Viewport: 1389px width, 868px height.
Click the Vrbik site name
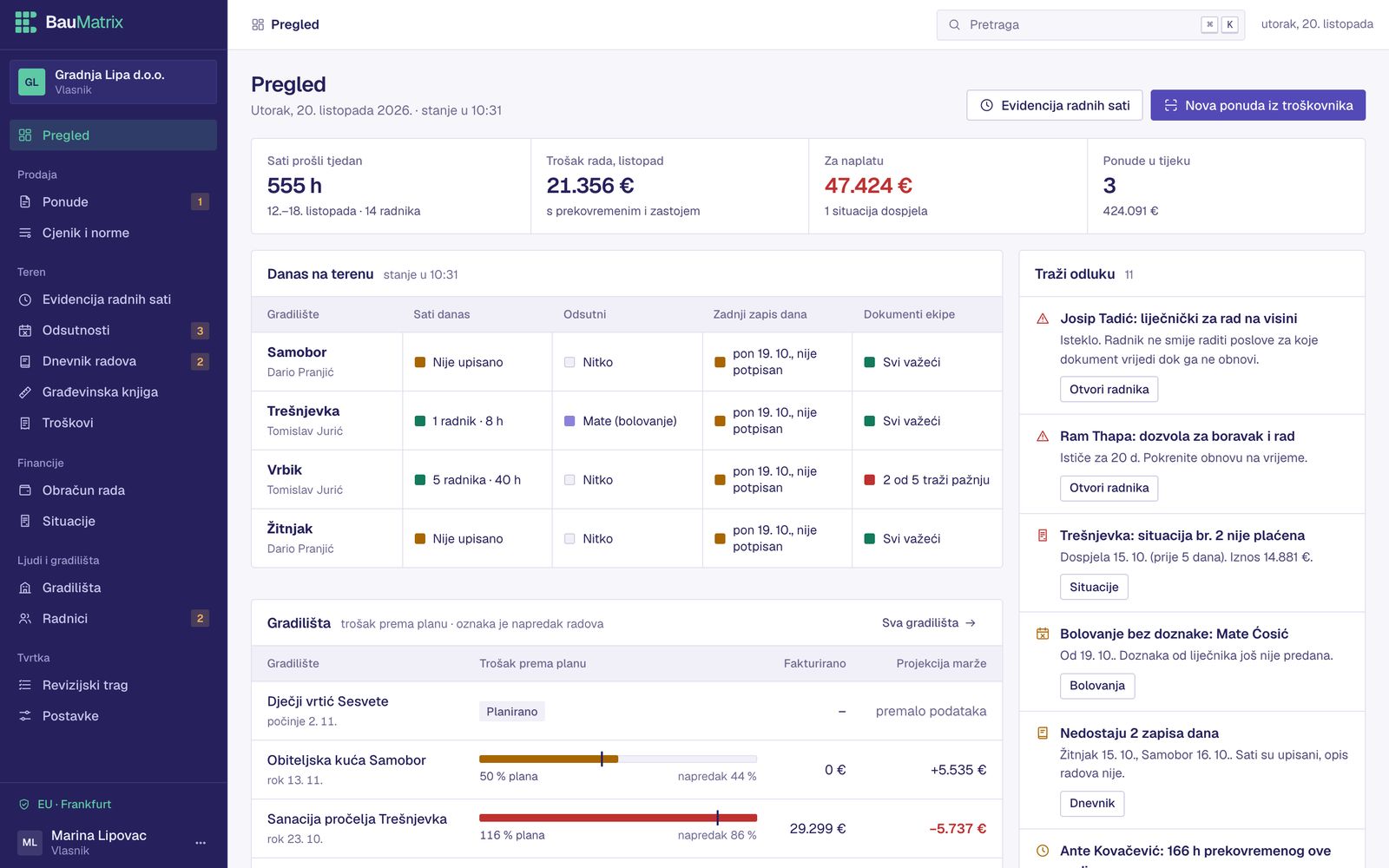285,470
